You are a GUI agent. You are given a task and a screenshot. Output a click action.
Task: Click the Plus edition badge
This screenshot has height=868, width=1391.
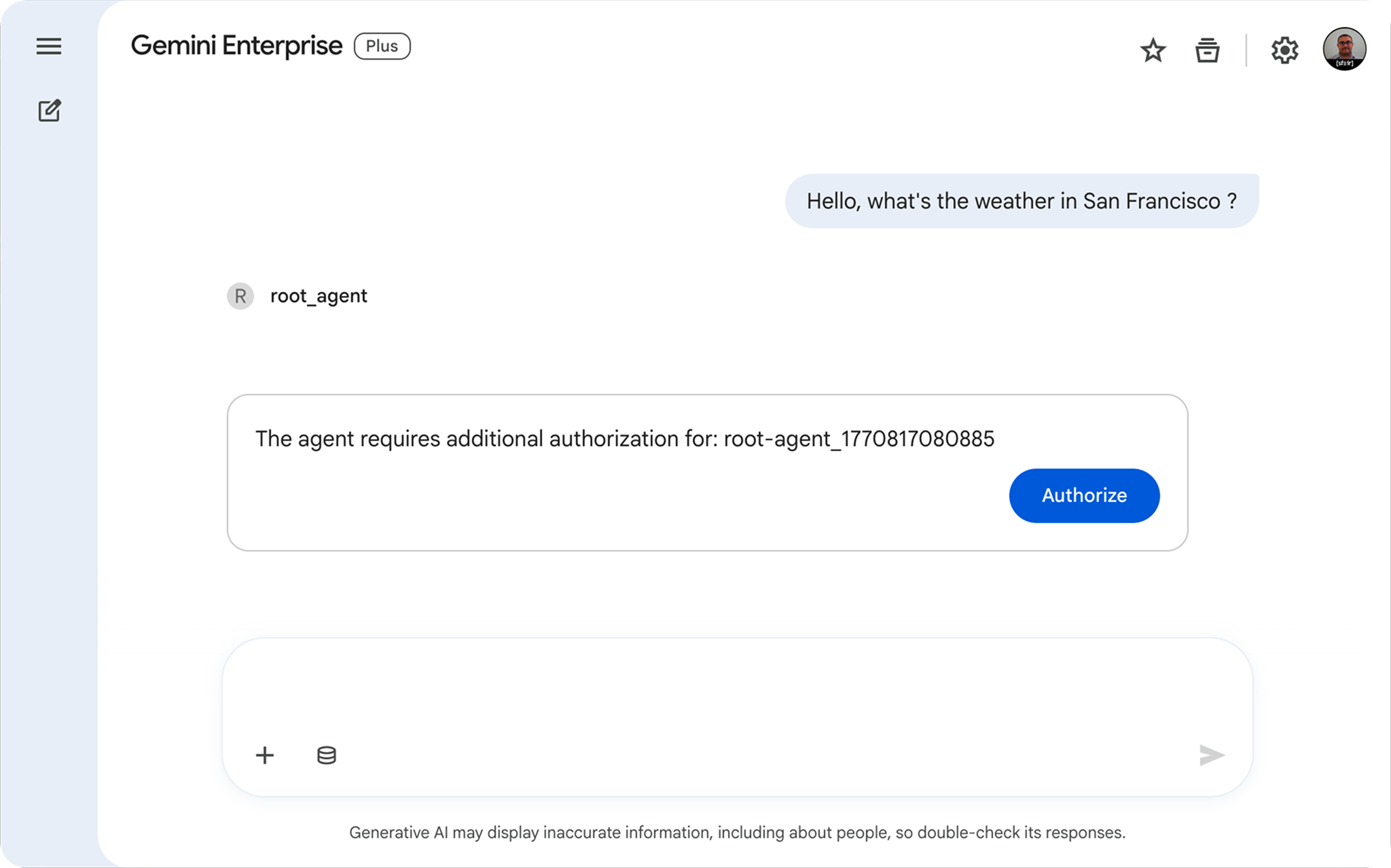382,46
